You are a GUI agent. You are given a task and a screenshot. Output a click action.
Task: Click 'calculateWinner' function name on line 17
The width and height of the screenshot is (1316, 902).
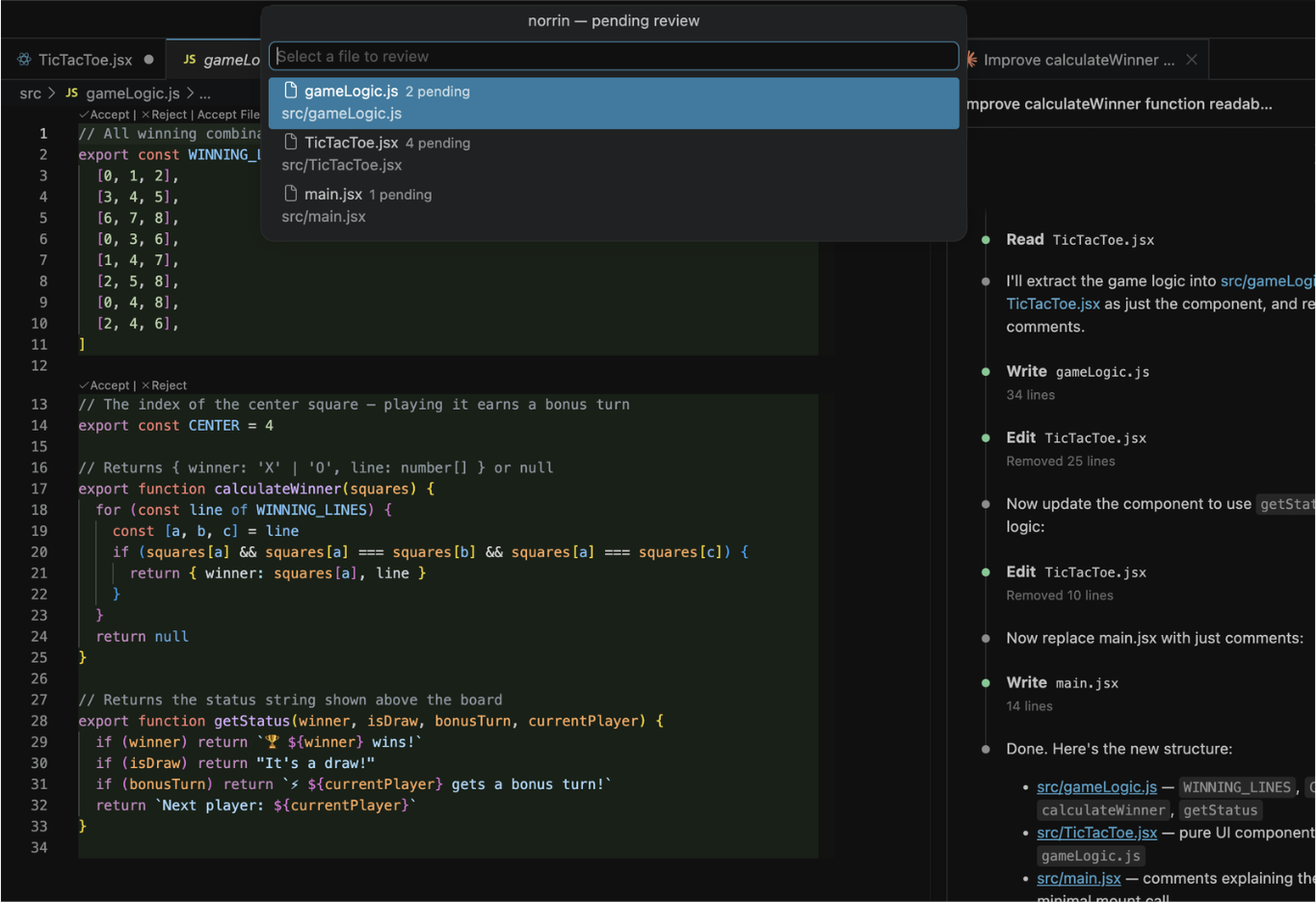(x=277, y=489)
